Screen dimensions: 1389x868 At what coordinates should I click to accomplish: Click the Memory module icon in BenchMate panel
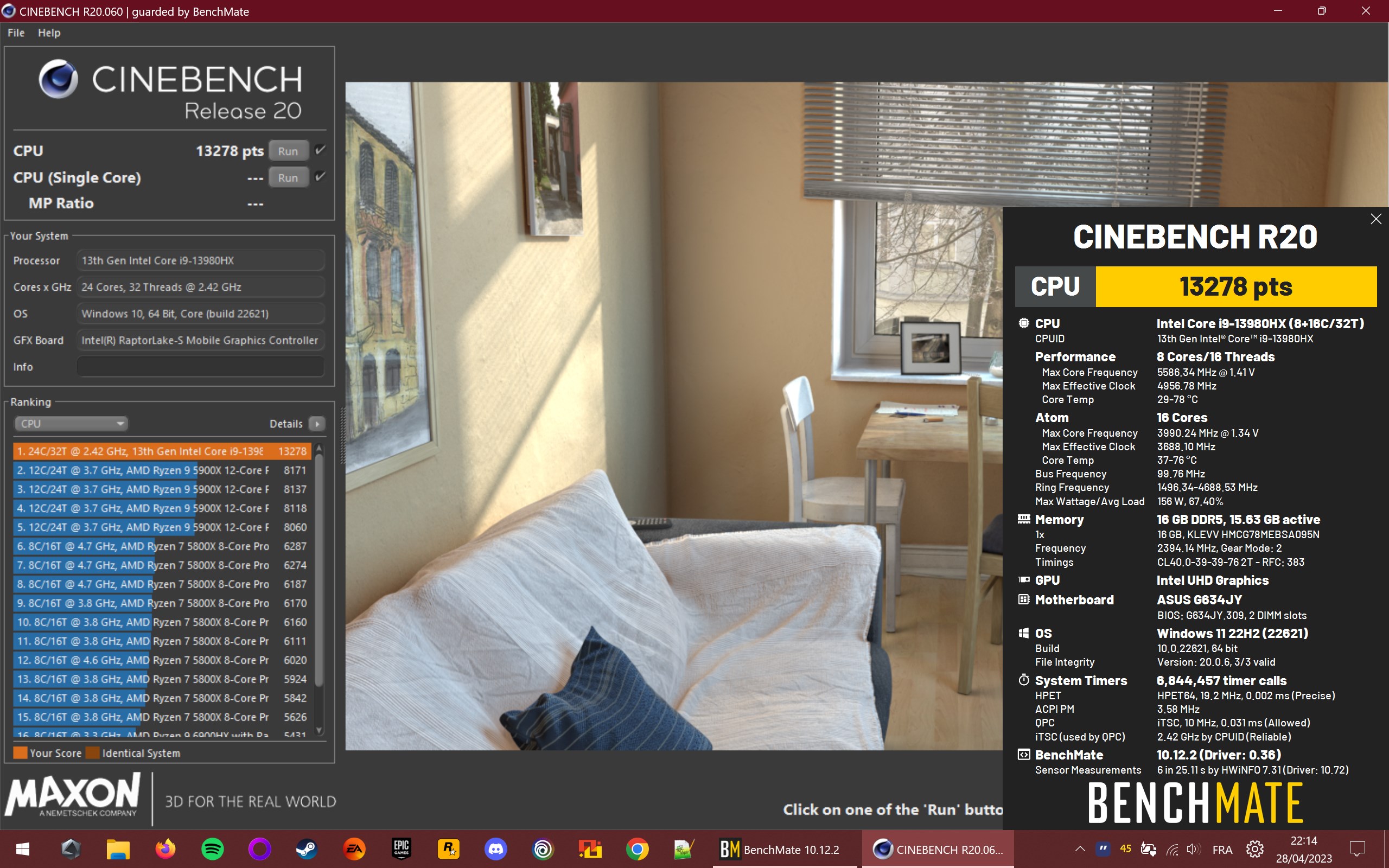[1023, 519]
